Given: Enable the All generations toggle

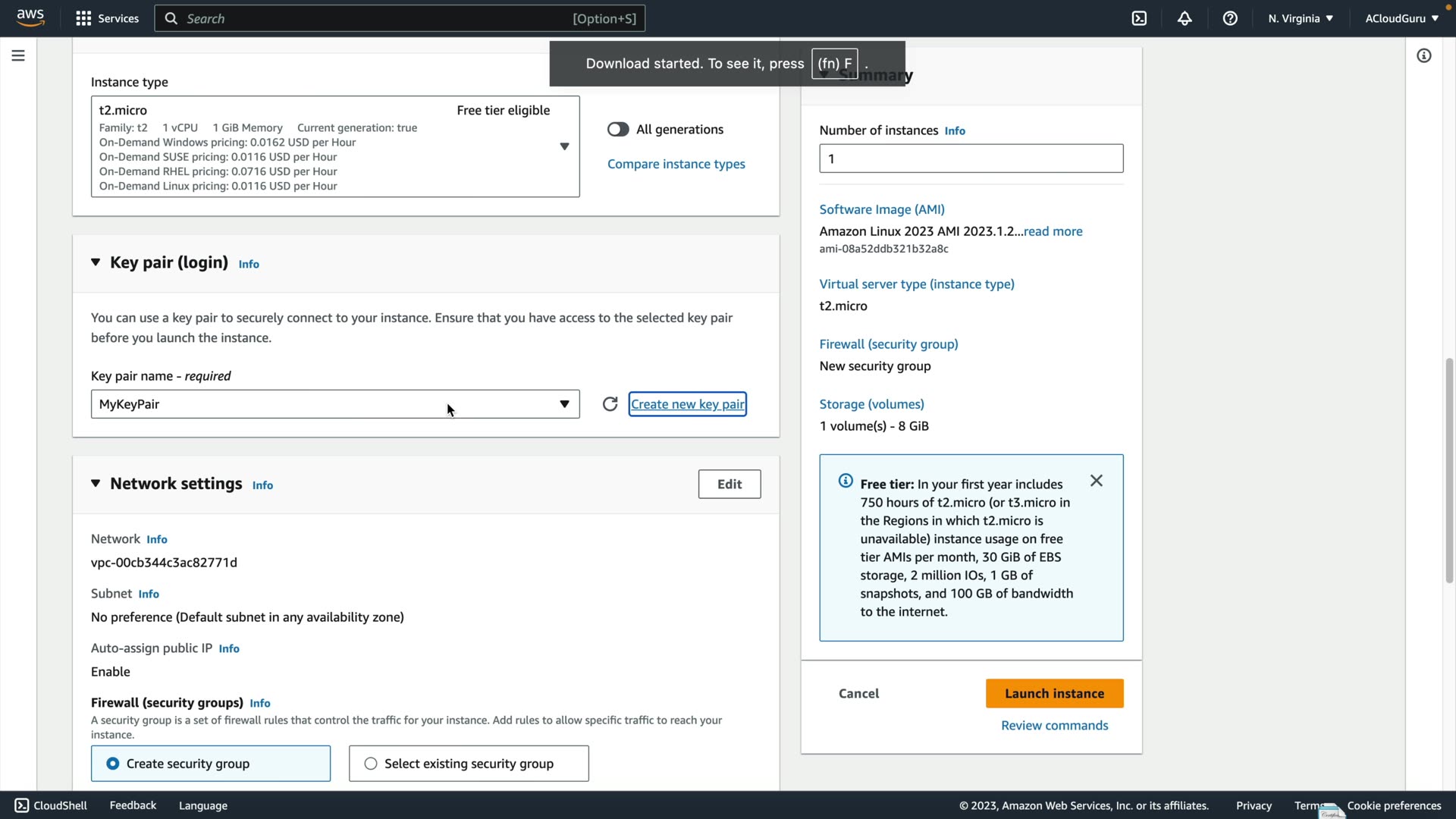Looking at the screenshot, I should pyautogui.click(x=618, y=130).
